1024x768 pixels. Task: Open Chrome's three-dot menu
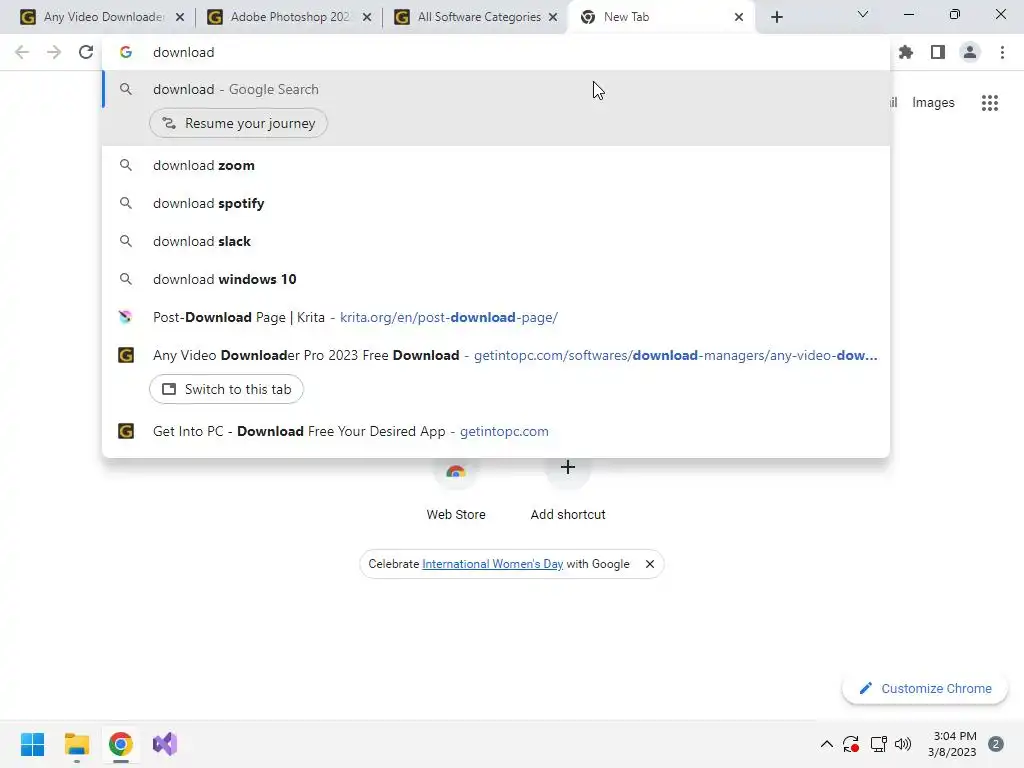pyautogui.click(x=1002, y=52)
